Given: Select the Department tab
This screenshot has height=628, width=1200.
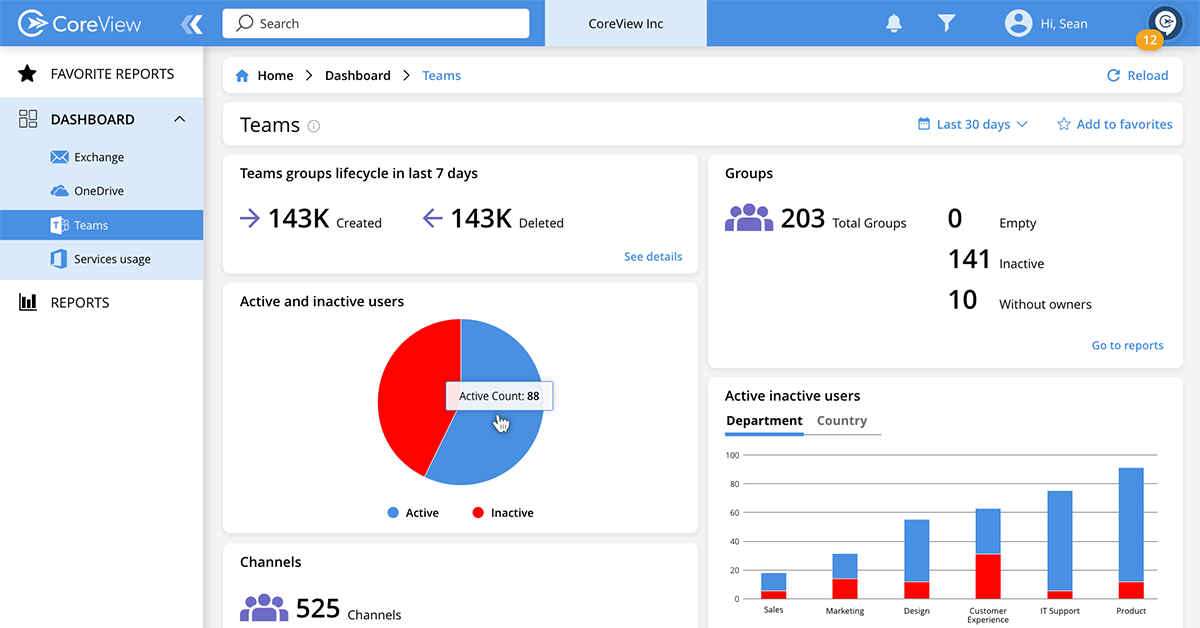Looking at the screenshot, I should coord(764,421).
